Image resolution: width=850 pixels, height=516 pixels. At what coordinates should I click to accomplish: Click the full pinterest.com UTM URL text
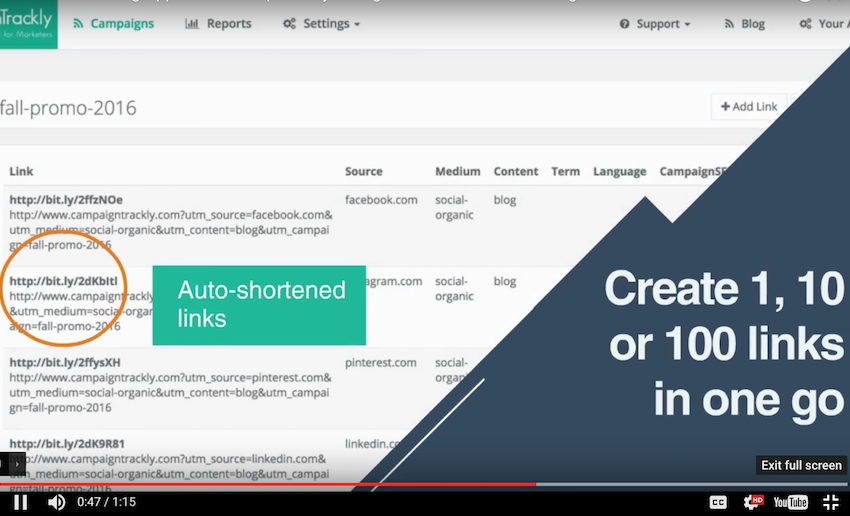170,392
